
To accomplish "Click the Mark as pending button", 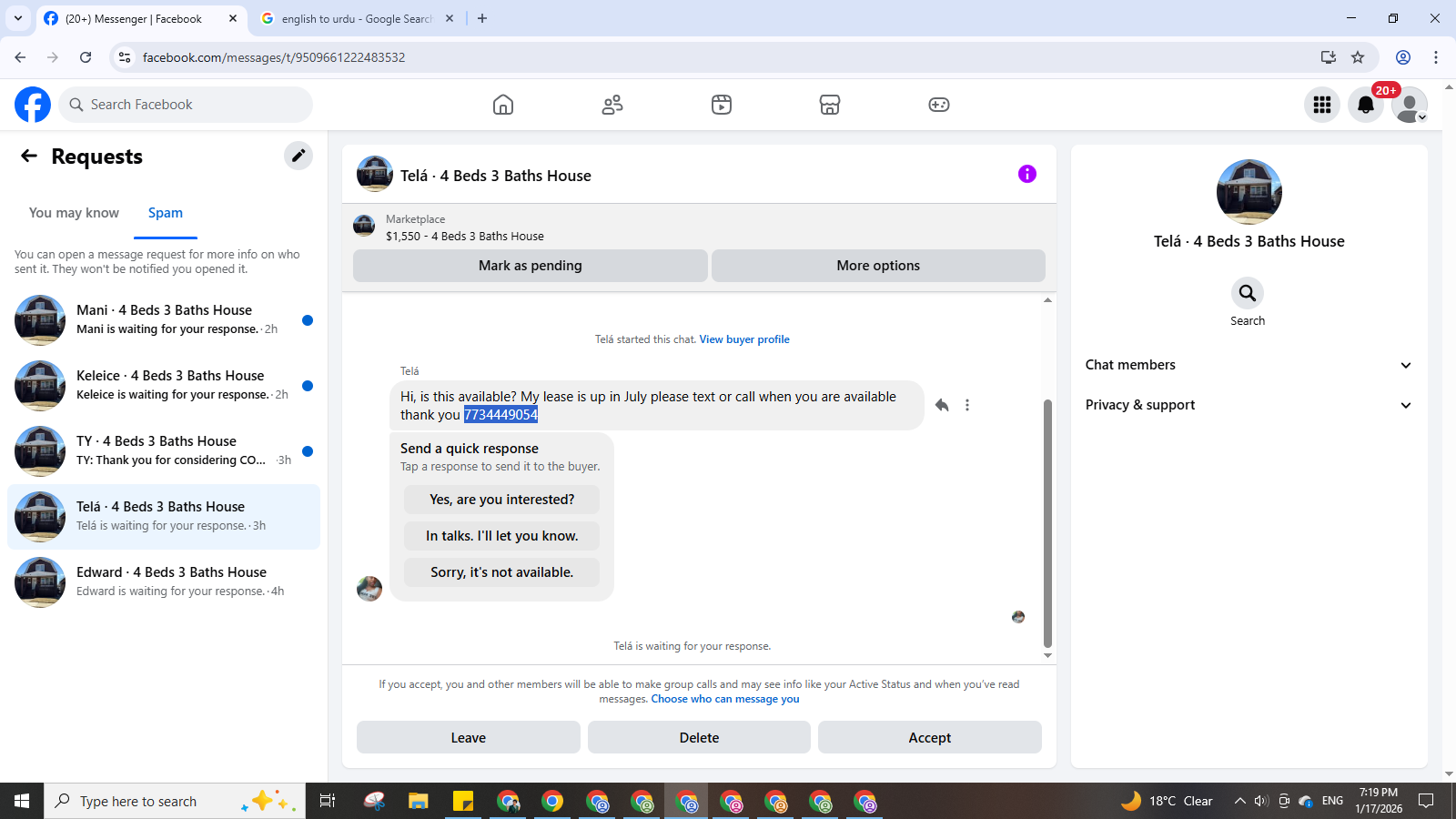I will click(x=531, y=266).
